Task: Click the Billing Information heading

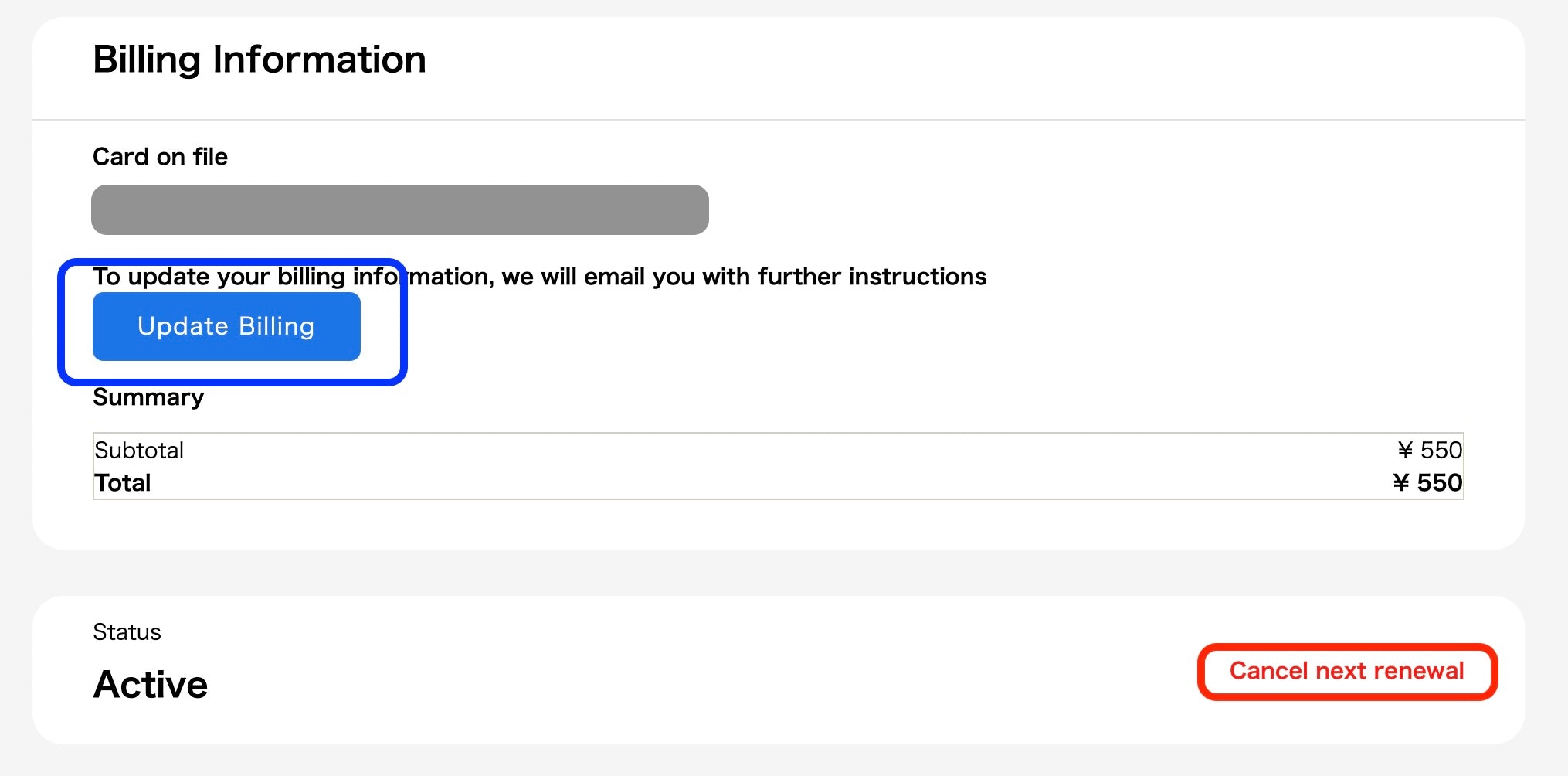Action: click(259, 60)
